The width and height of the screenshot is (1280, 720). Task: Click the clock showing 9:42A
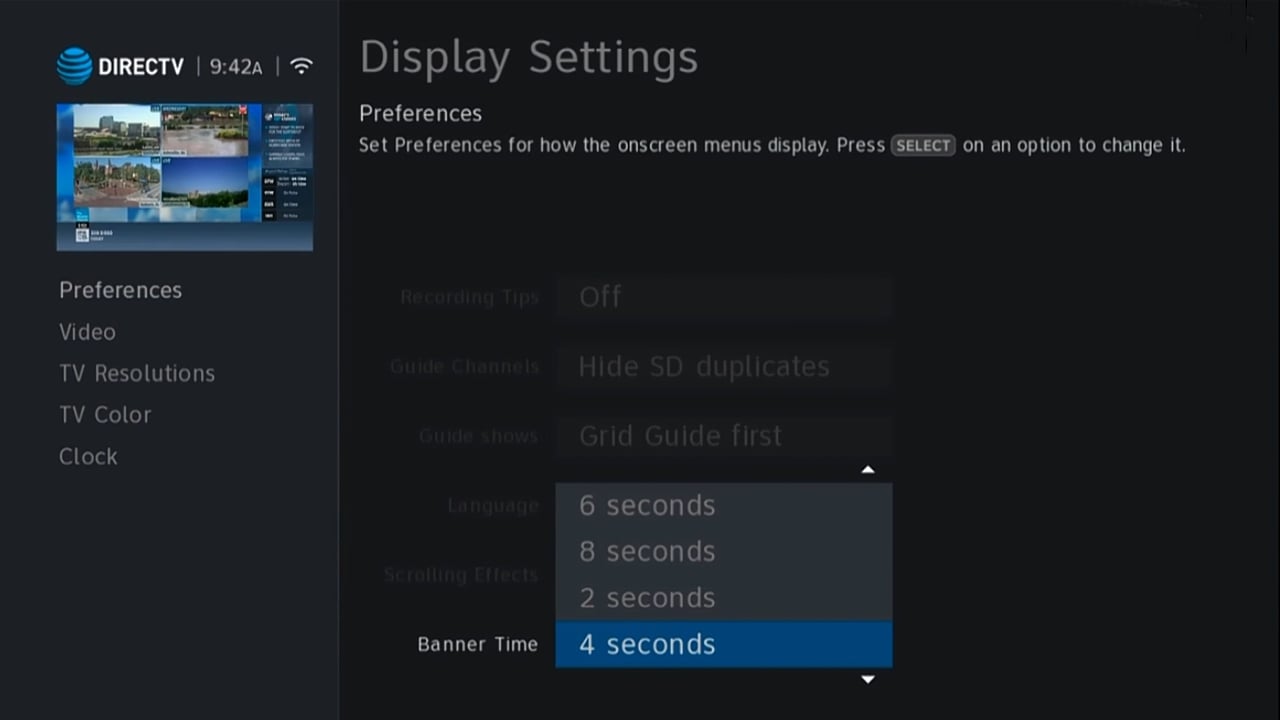pos(235,66)
